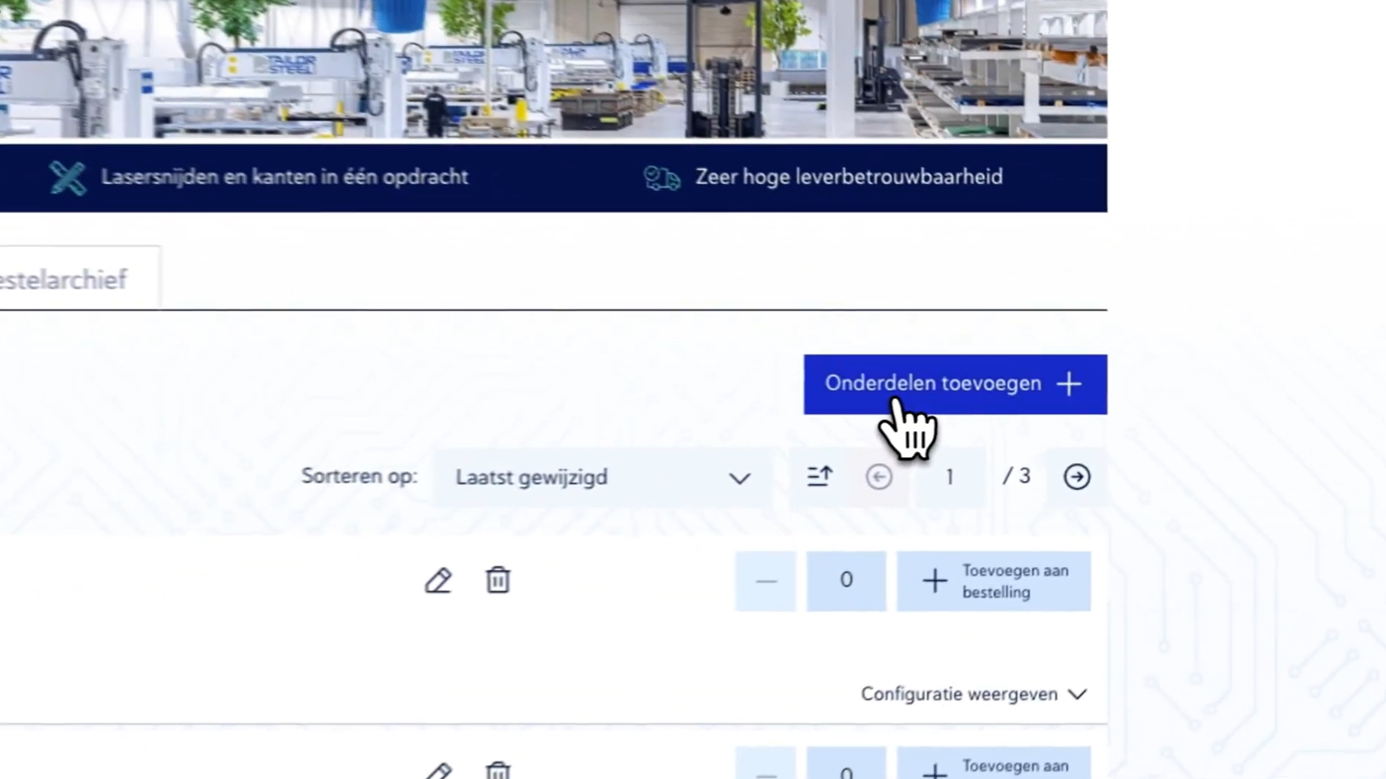Delete the first part with trash icon
1386x779 pixels.
point(498,580)
